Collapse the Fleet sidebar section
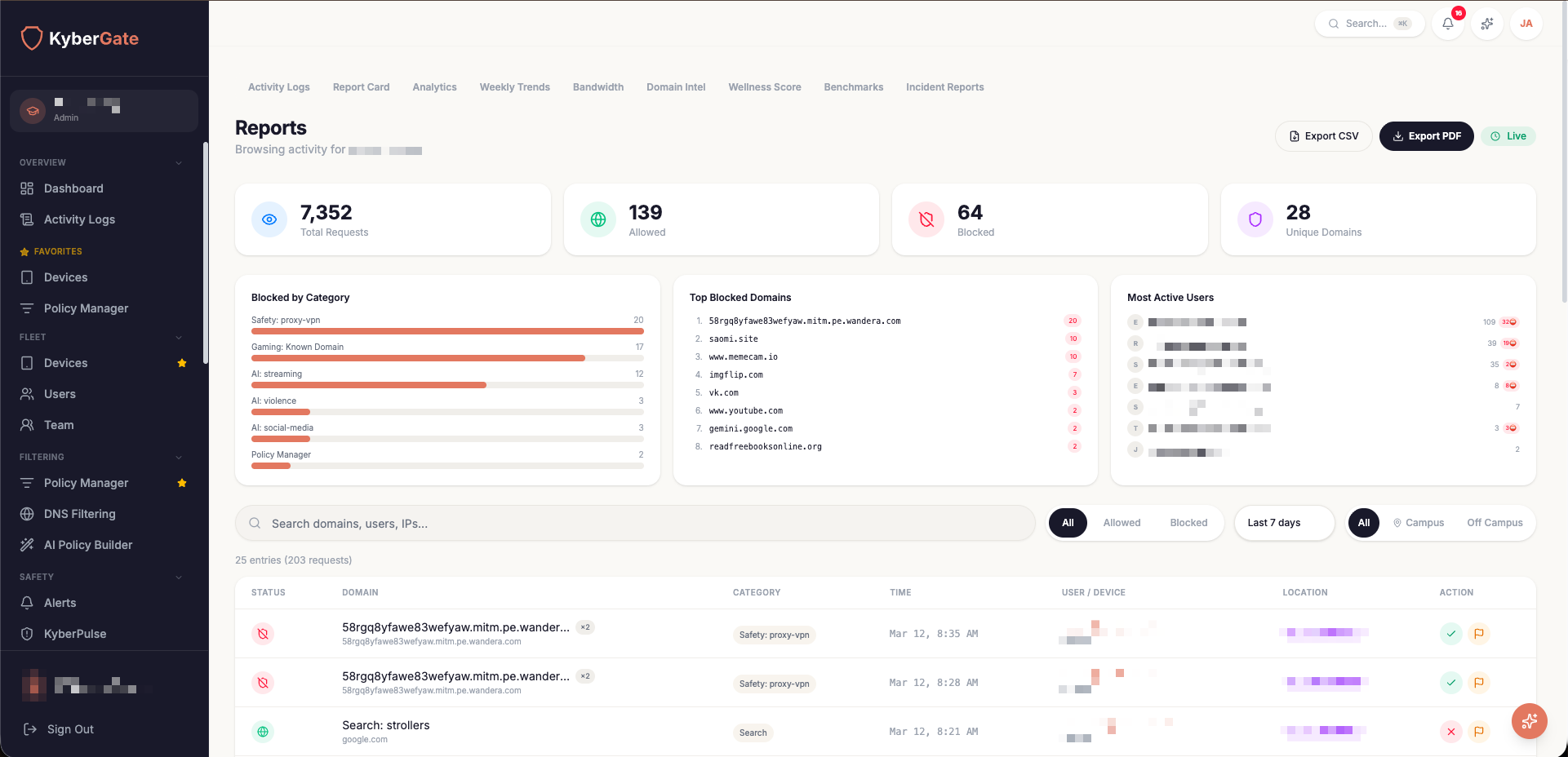 (x=179, y=337)
